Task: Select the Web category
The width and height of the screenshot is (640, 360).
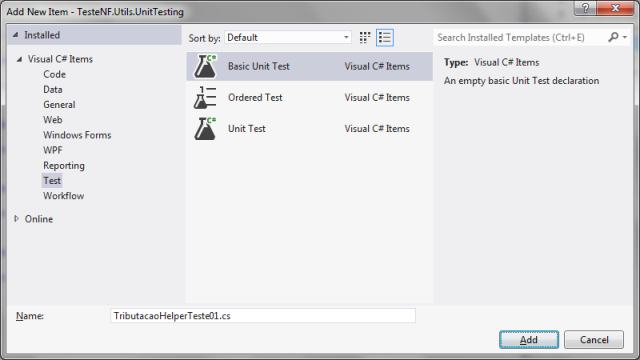Action: [x=53, y=120]
